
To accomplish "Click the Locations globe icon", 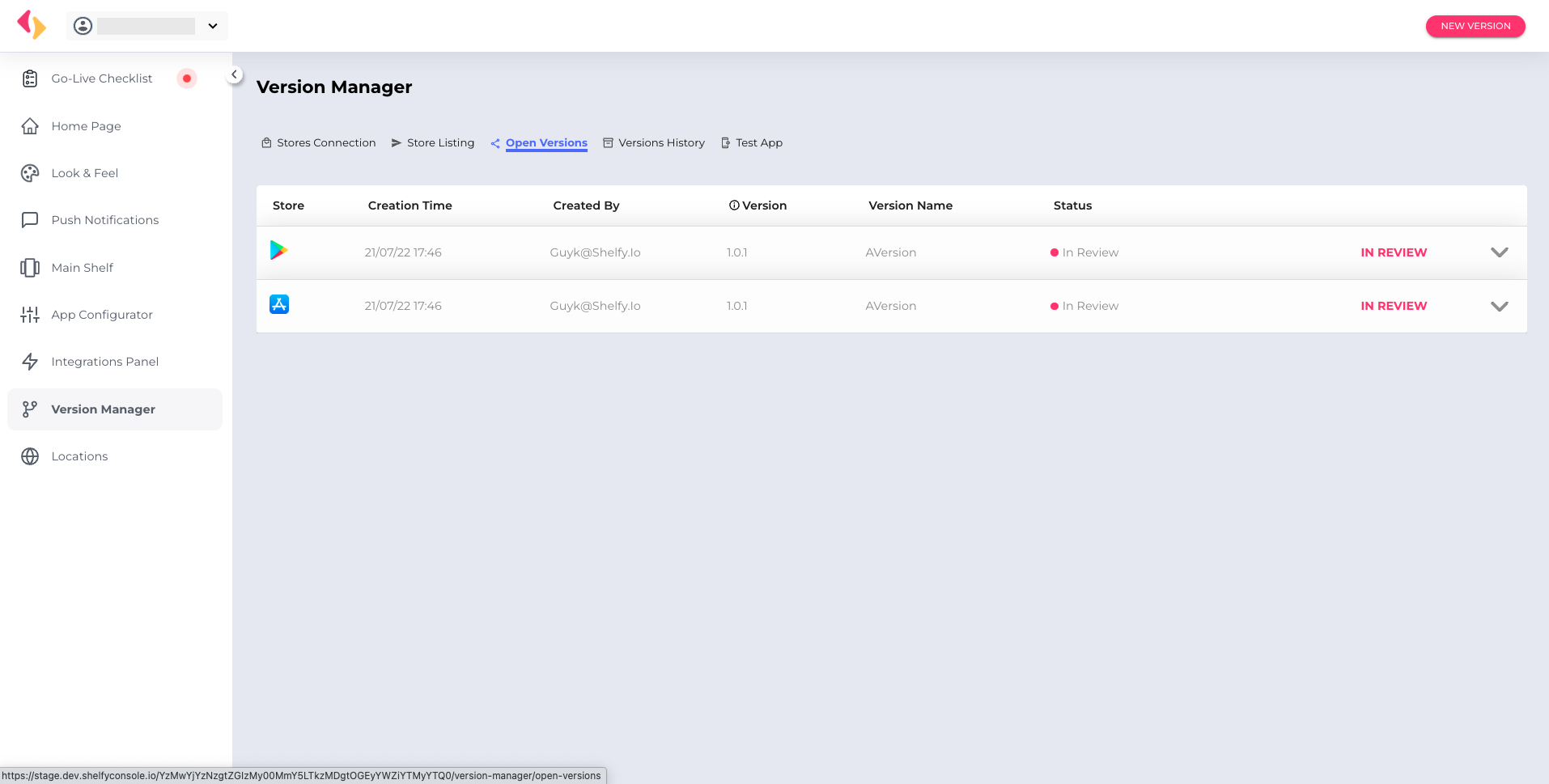I will click(30, 456).
